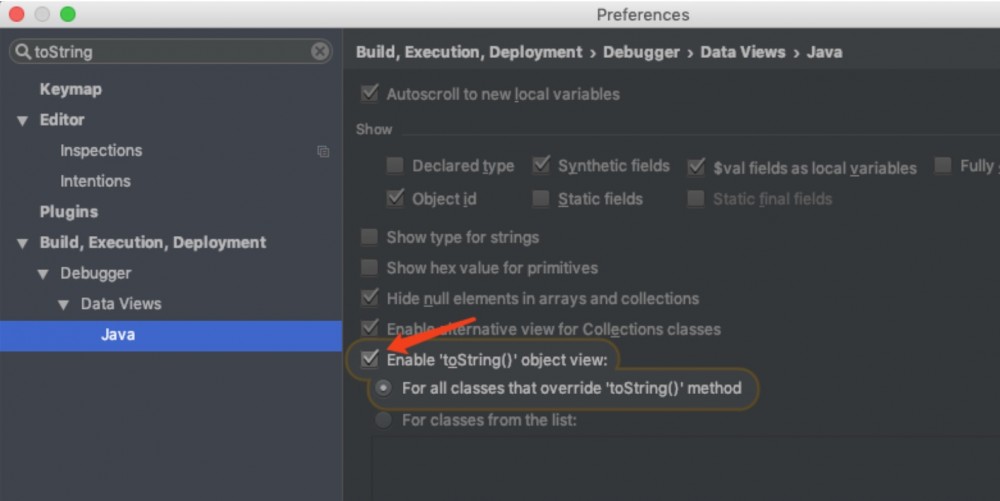Click the copy icon beside Inspections
The width and height of the screenshot is (1000, 501).
[323, 151]
